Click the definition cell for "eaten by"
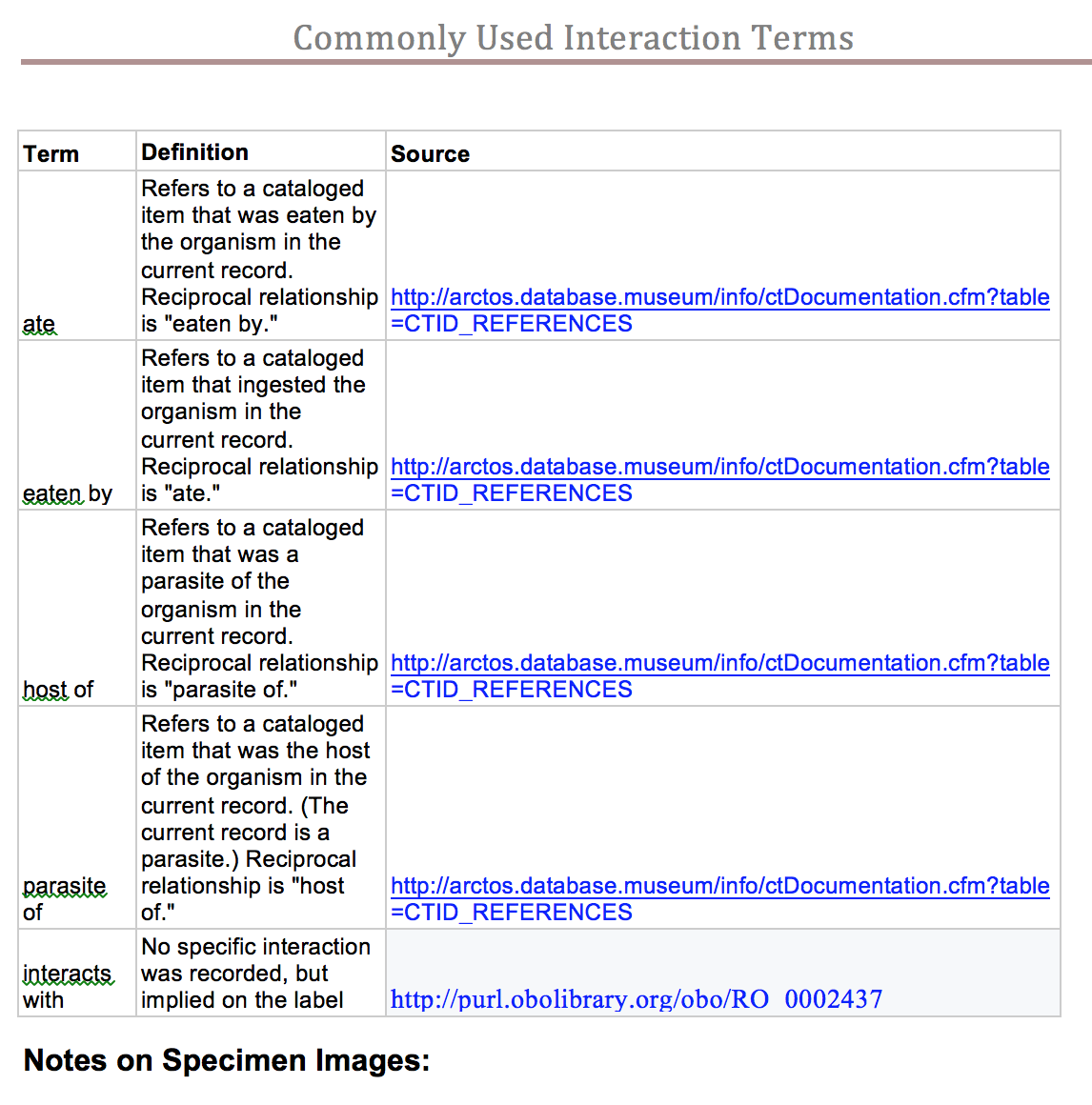1092x1105 pixels. (259, 425)
